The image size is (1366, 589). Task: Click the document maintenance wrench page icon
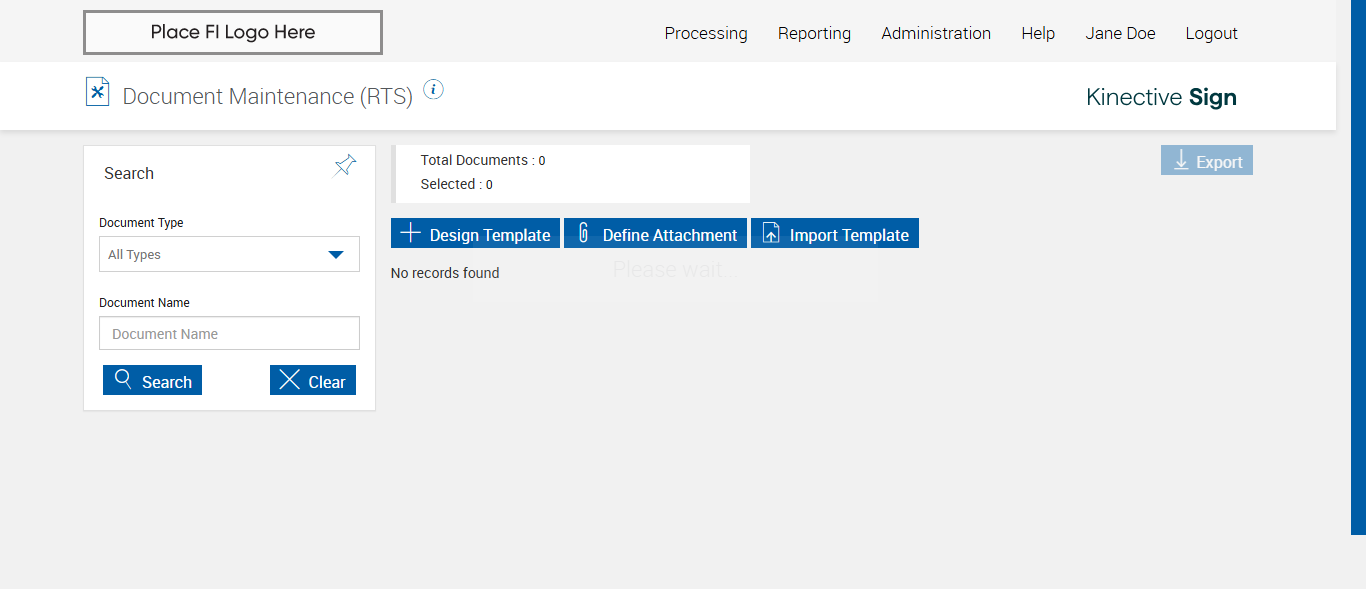tap(97, 92)
